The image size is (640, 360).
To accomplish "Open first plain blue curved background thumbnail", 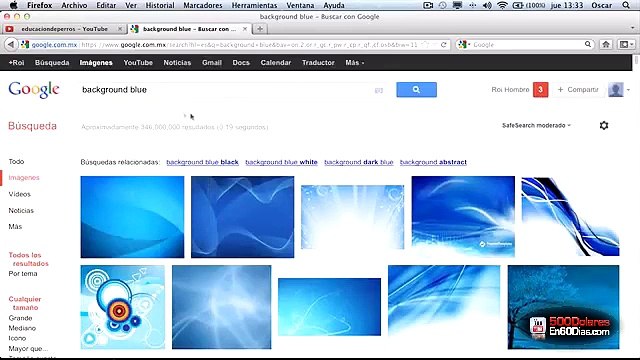I will click(x=132, y=217).
